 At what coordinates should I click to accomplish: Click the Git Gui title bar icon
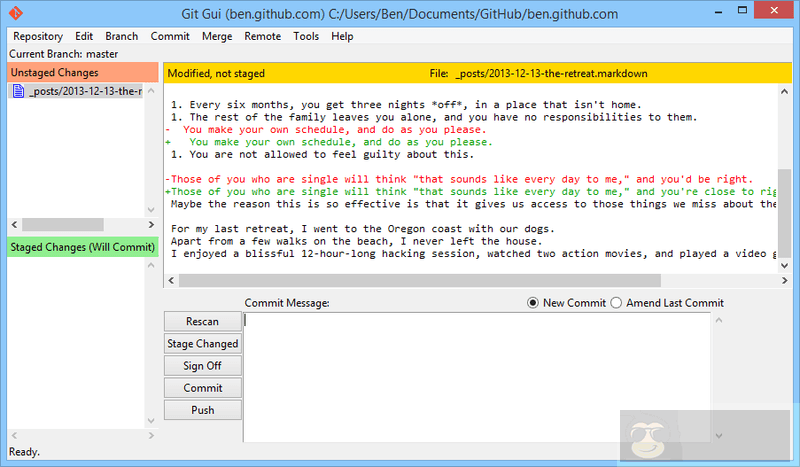pyautogui.click(x=14, y=14)
